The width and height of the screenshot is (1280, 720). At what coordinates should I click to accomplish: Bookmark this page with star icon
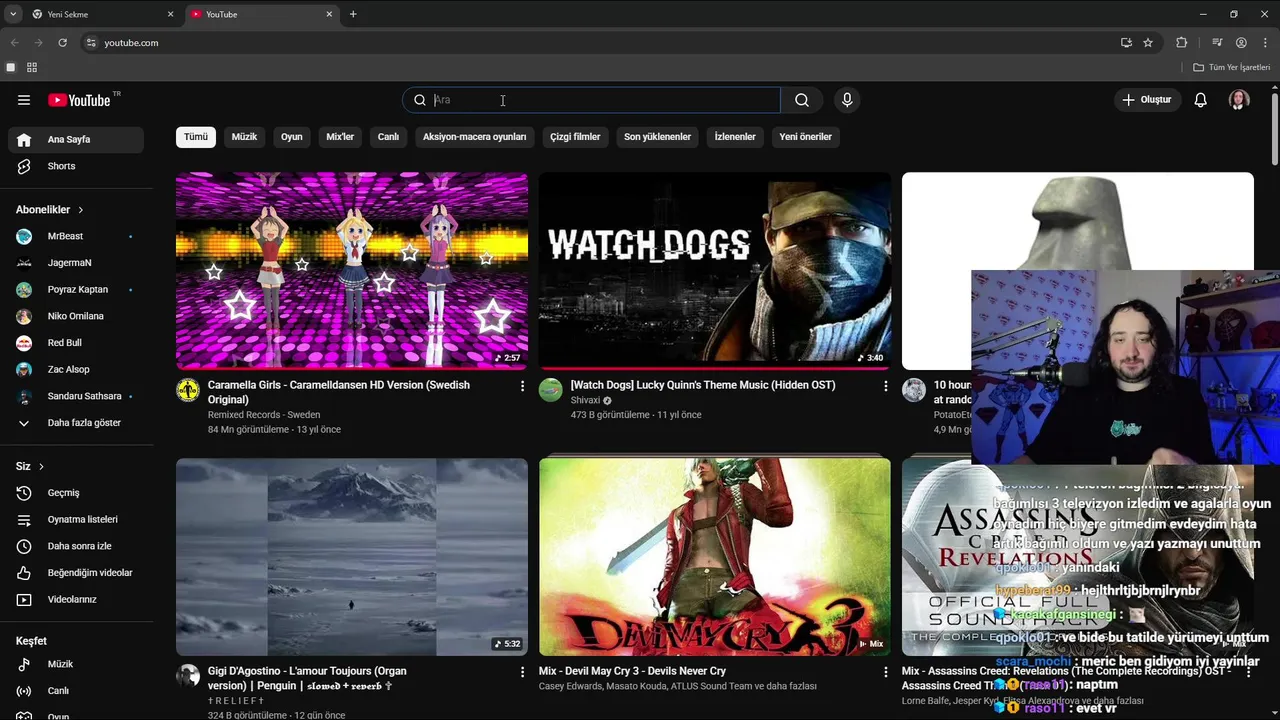coord(1148,43)
